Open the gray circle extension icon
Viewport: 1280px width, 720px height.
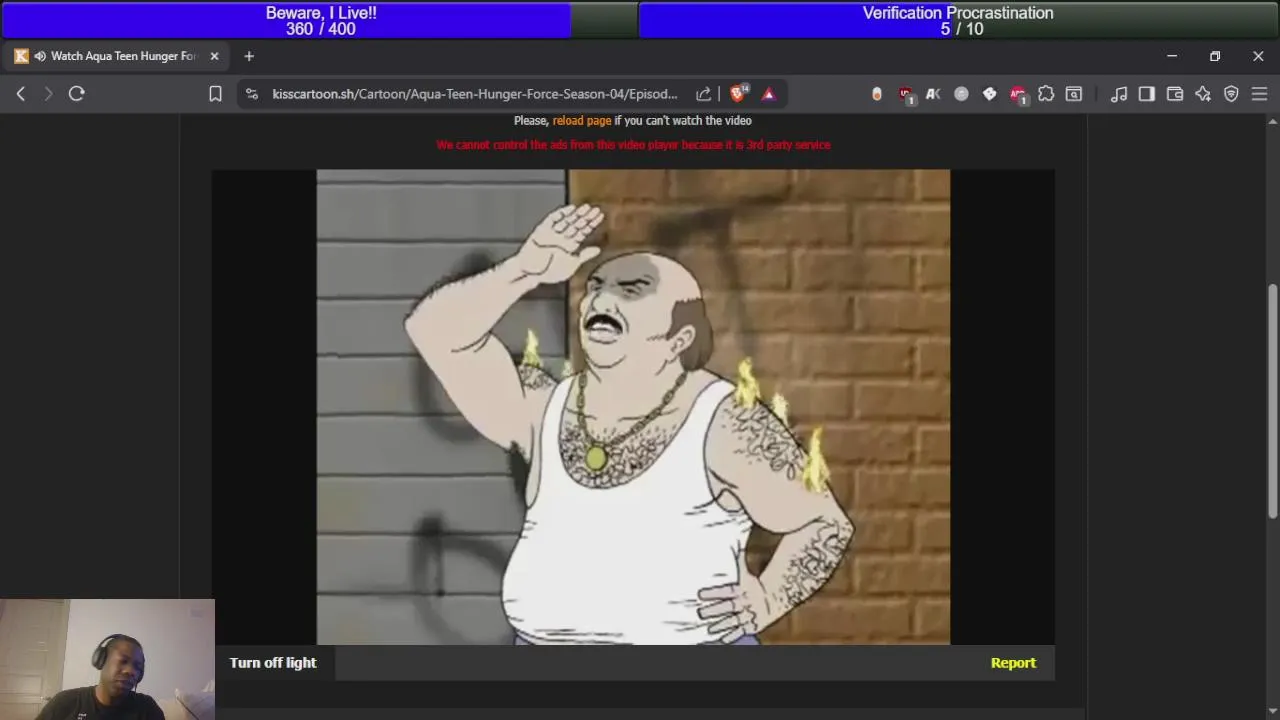point(961,94)
